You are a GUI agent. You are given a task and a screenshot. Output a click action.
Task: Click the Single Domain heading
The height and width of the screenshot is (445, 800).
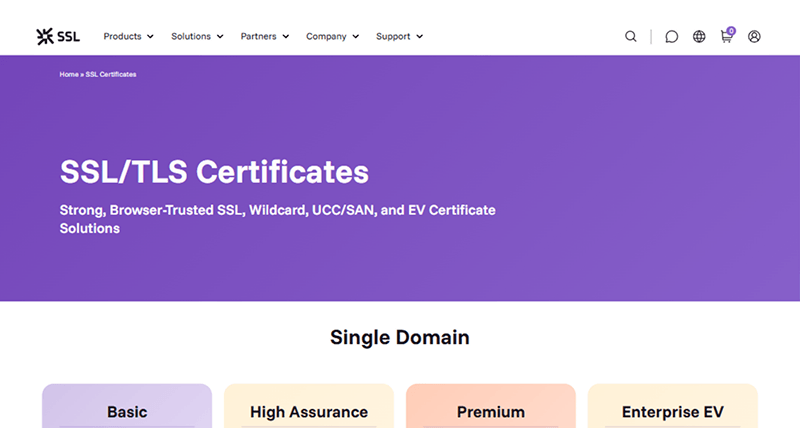click(399, 338)
